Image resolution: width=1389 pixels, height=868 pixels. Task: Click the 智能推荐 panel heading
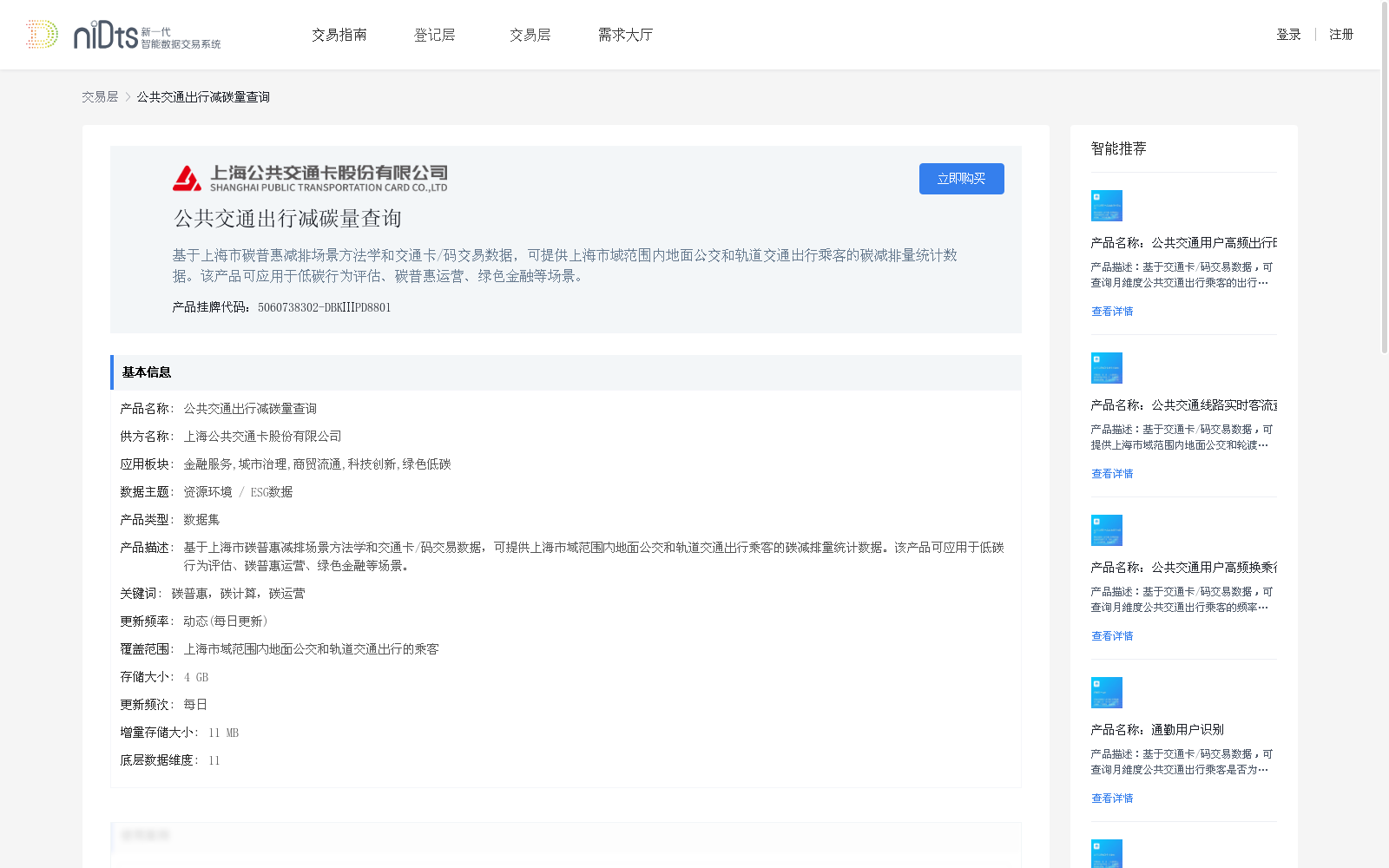1119,148
